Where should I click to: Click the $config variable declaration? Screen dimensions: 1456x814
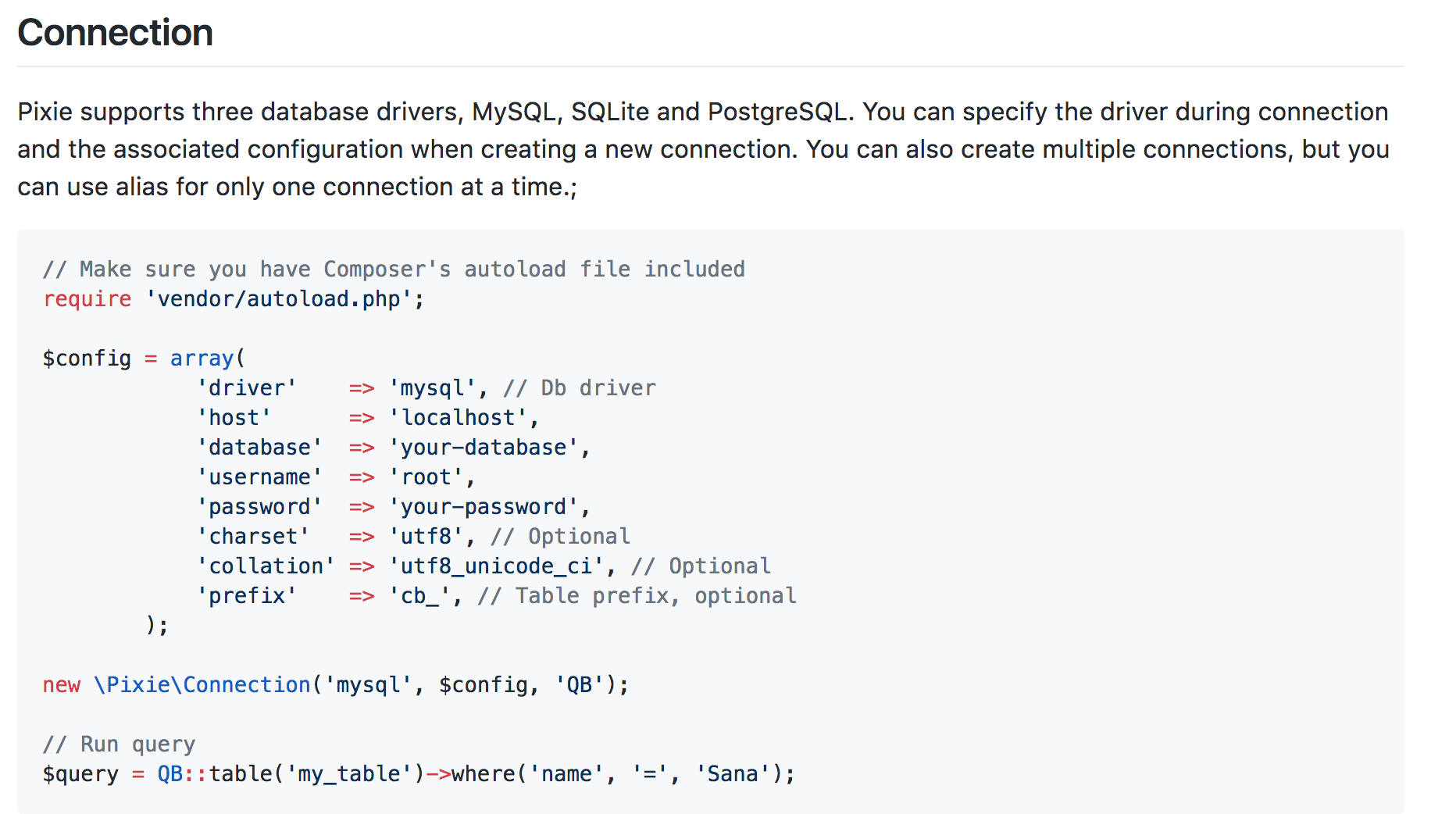click(x=87, y=359)
